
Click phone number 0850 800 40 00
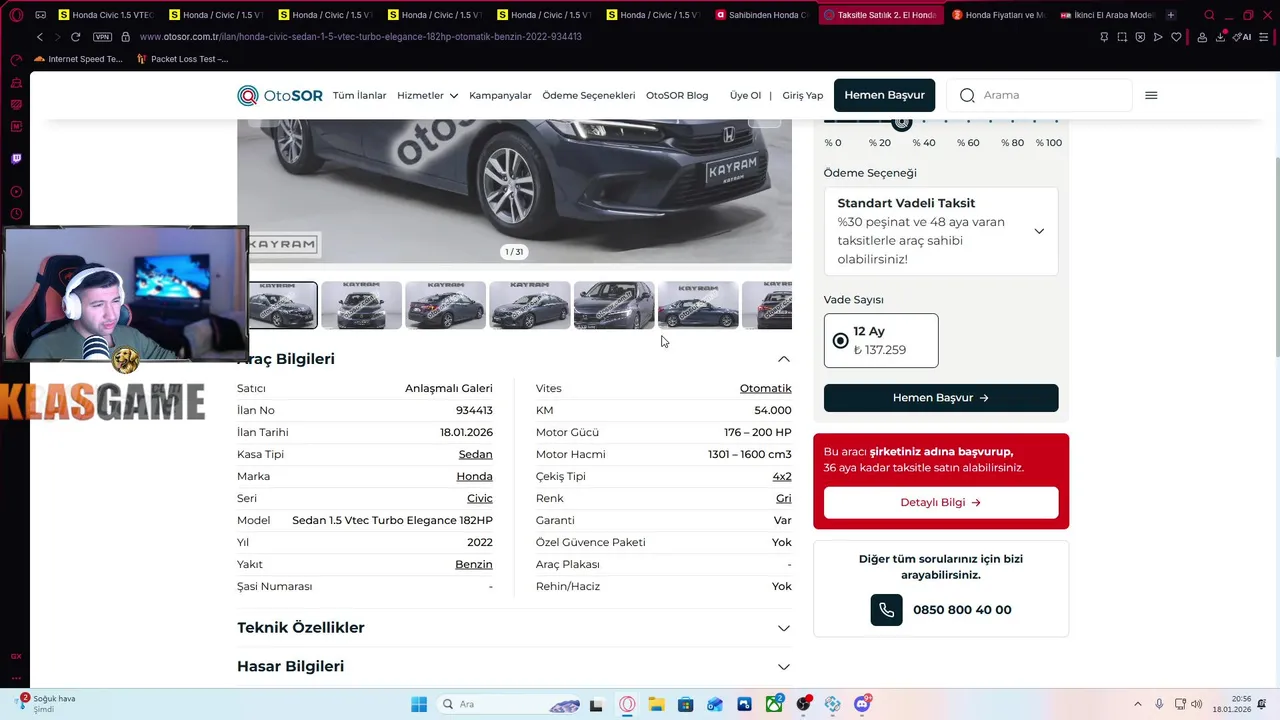tap(962, 610)
